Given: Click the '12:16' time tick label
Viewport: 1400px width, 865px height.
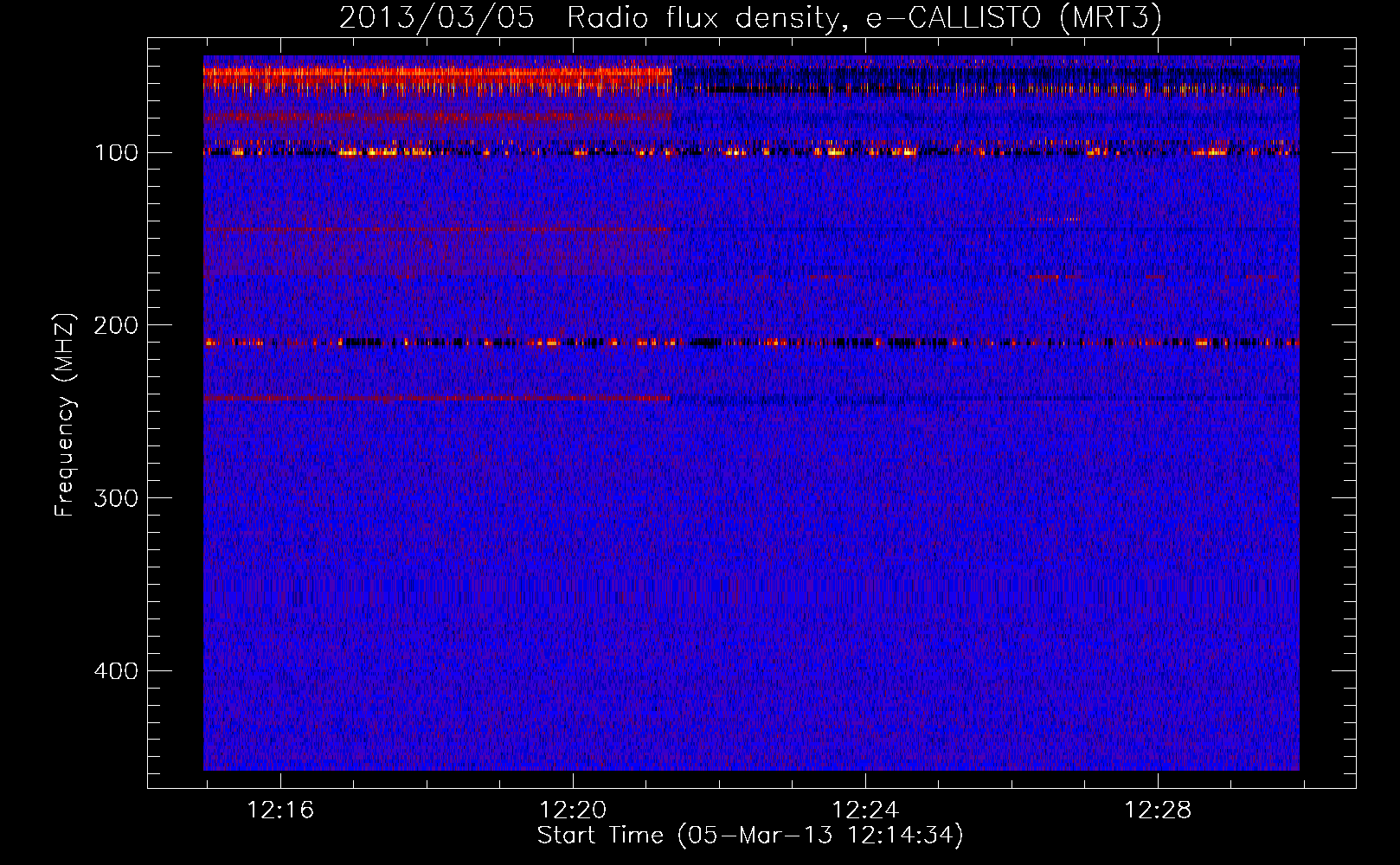Looking at the screenshot, I should [x=280, y=811].
